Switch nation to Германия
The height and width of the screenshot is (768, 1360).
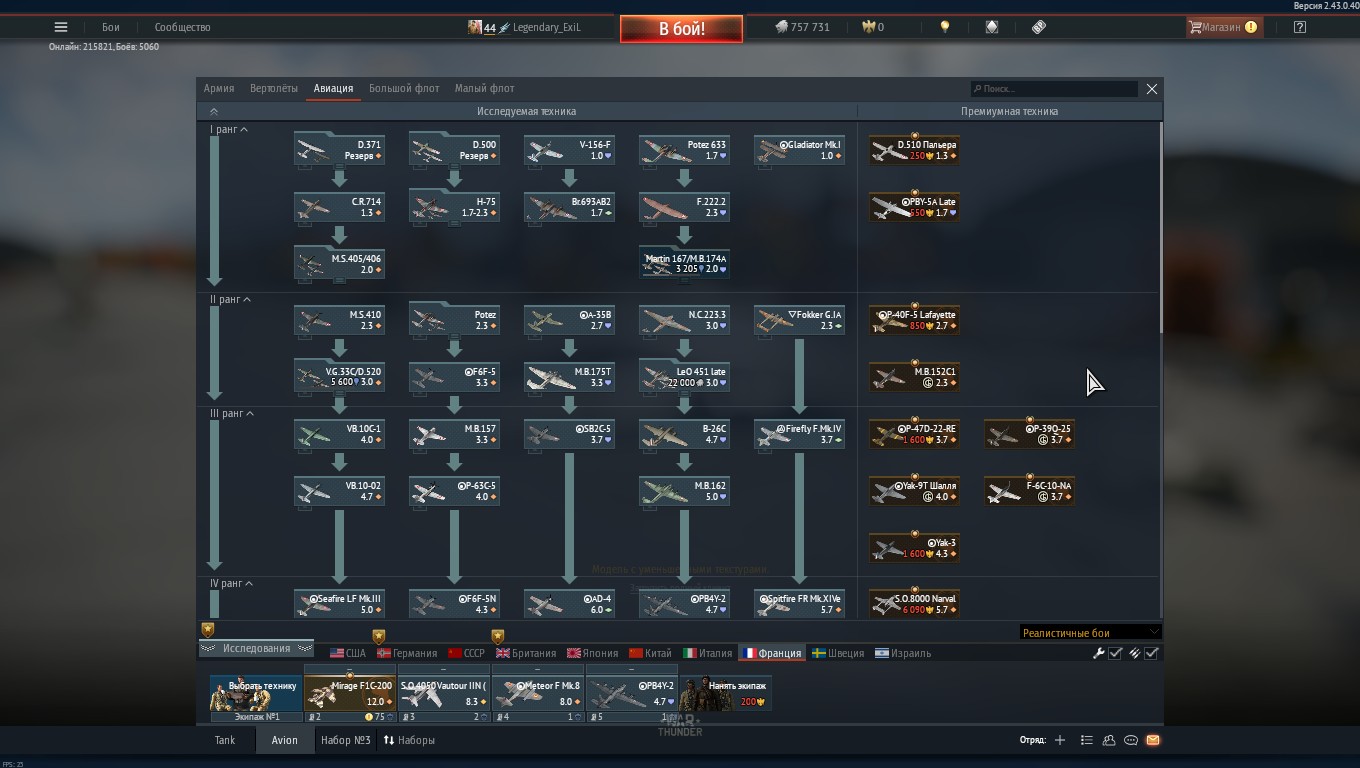tap(406, 653)
